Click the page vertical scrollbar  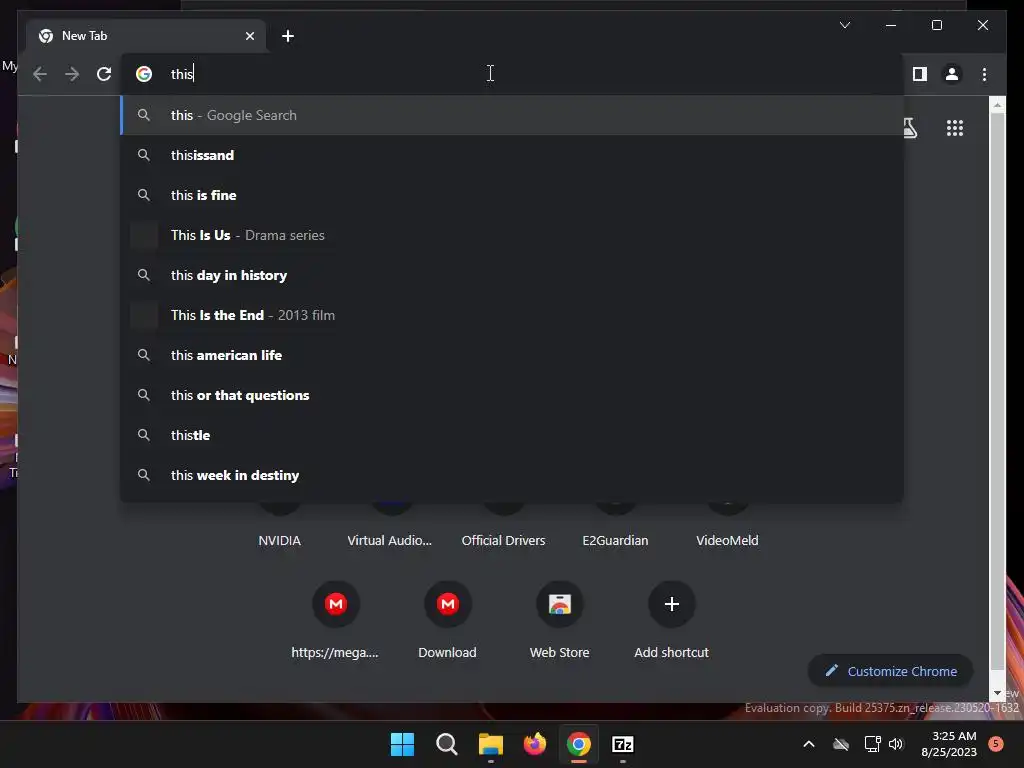(x=997, y=392)
